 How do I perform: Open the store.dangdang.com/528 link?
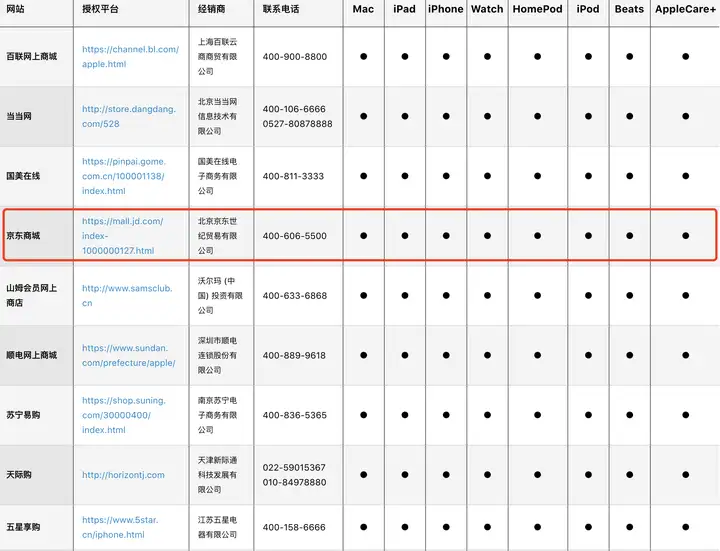[129, 116]
